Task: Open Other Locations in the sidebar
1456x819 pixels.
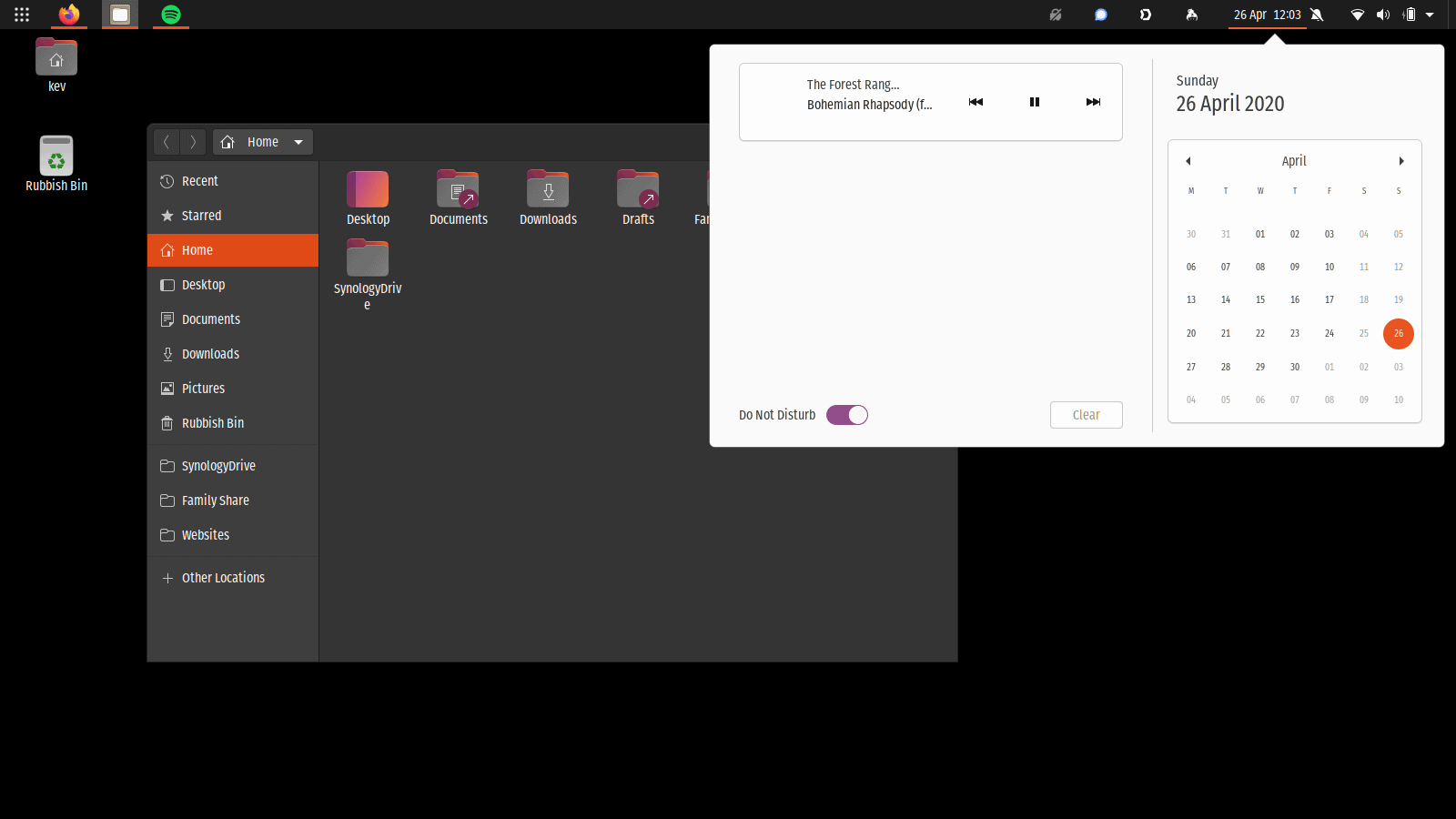Action: point(223,577)
